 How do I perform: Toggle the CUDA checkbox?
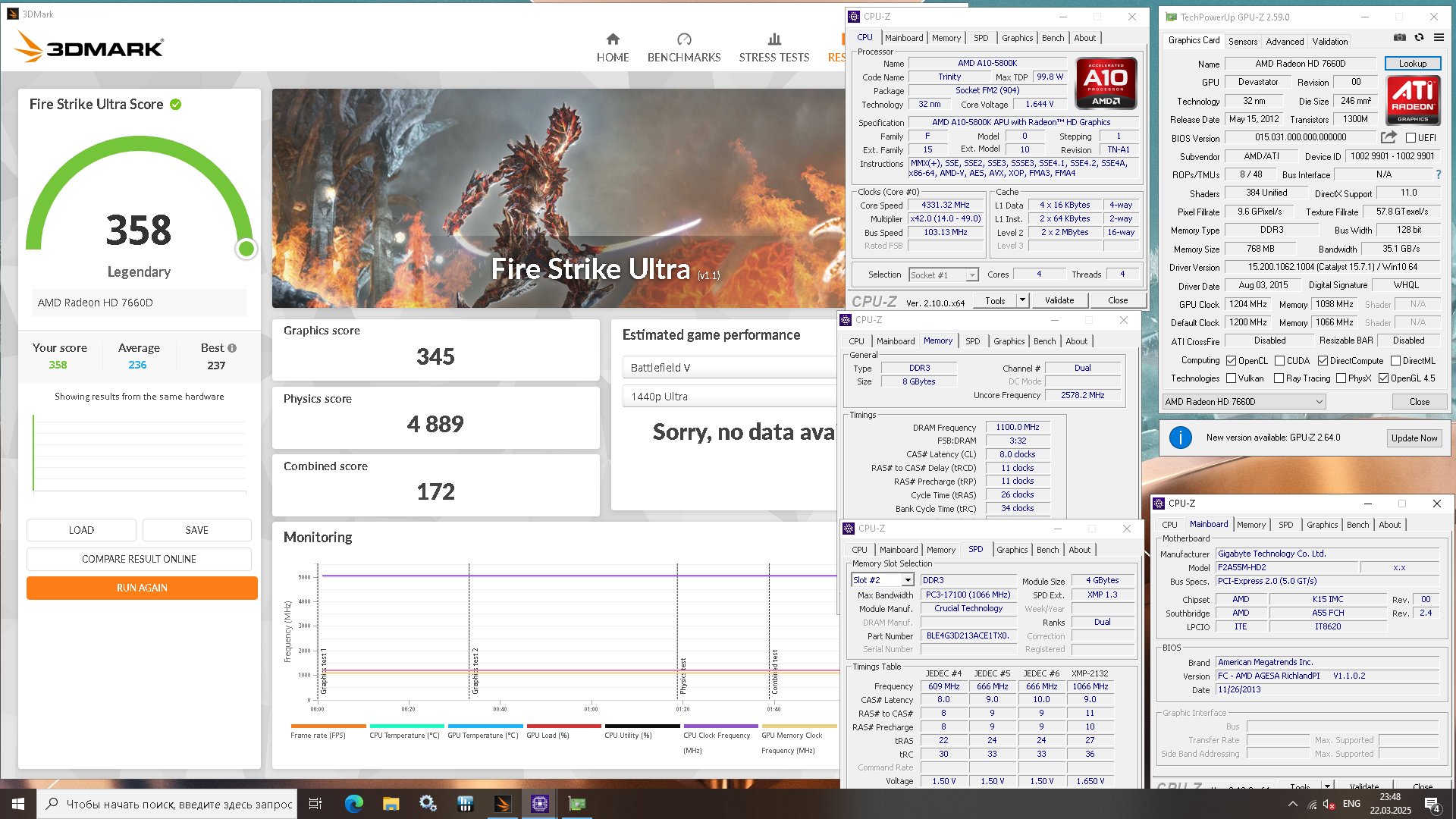tap(1279, 361)
